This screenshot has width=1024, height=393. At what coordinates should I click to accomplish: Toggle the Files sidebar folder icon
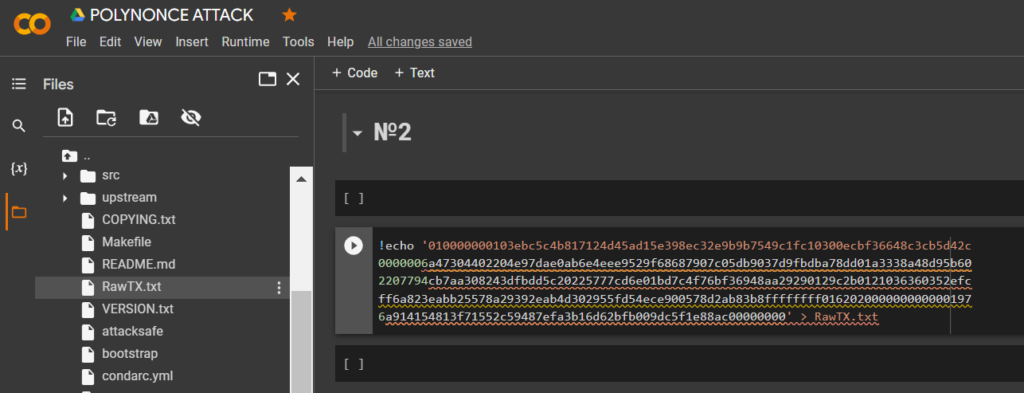[x=19, y=212]
